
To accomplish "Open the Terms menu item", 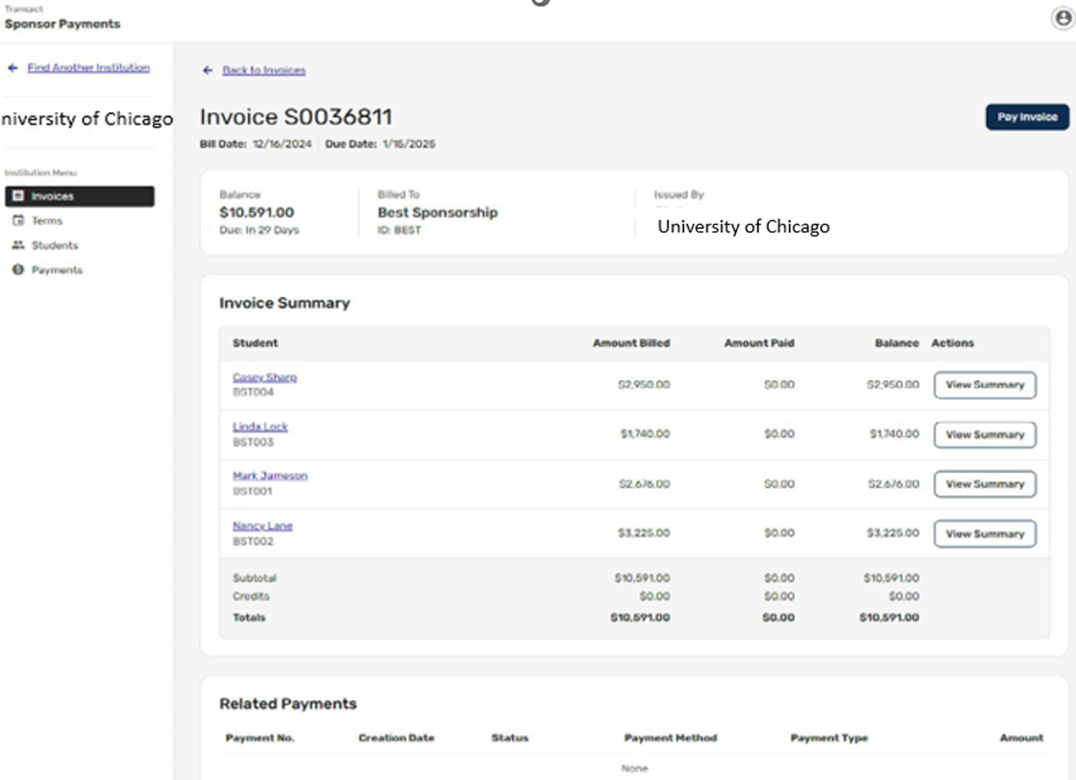I will (46, 221).
